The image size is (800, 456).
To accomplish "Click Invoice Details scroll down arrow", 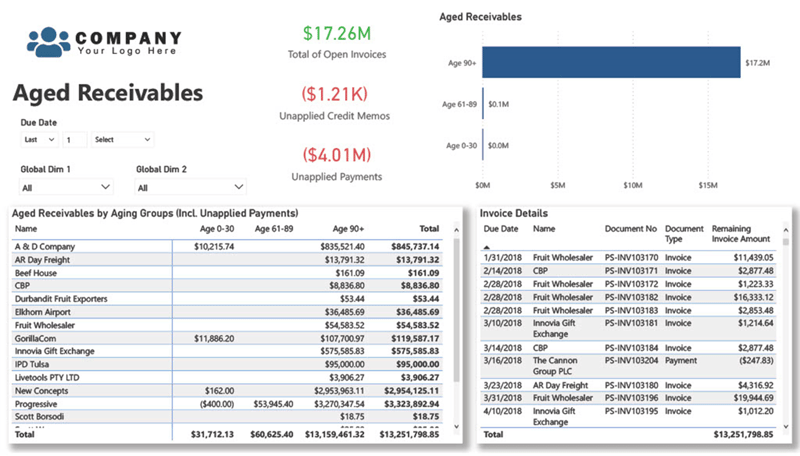I will pos(786,424).
